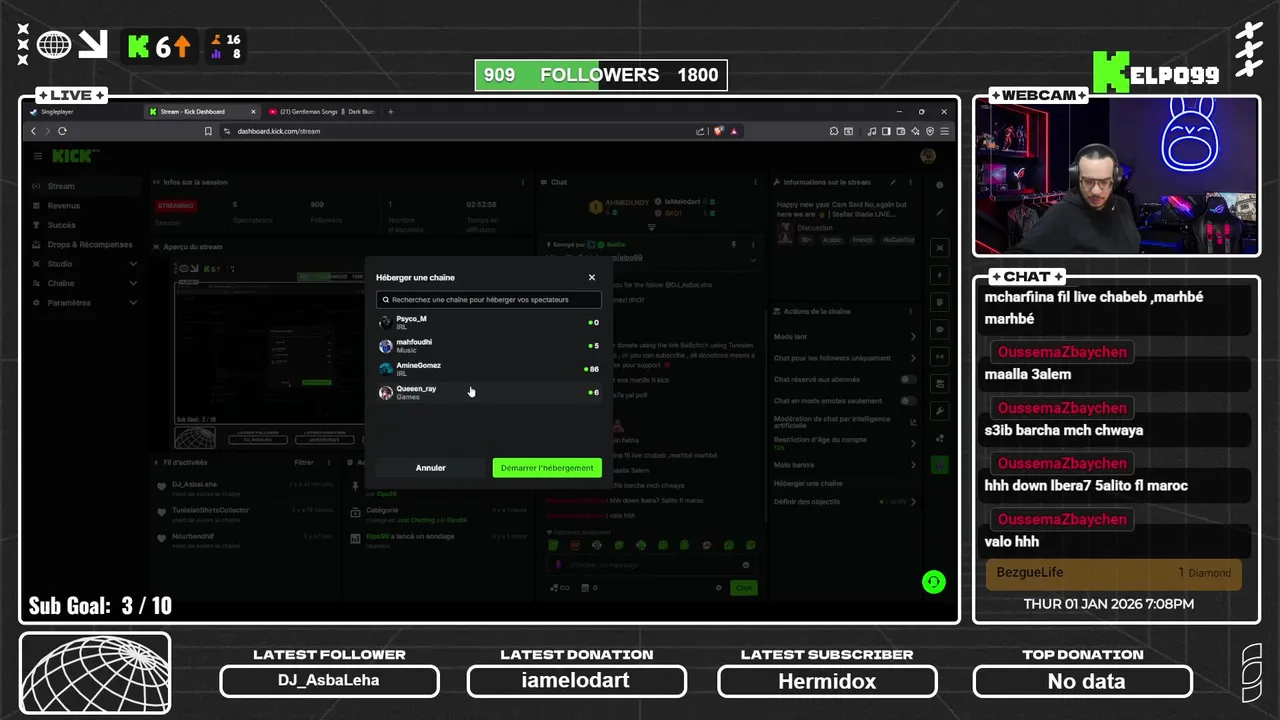This screenshot has width=1280, height=720.
Task: Select Queeen_ray Games channel to host
Action: [x=489, y=392]
